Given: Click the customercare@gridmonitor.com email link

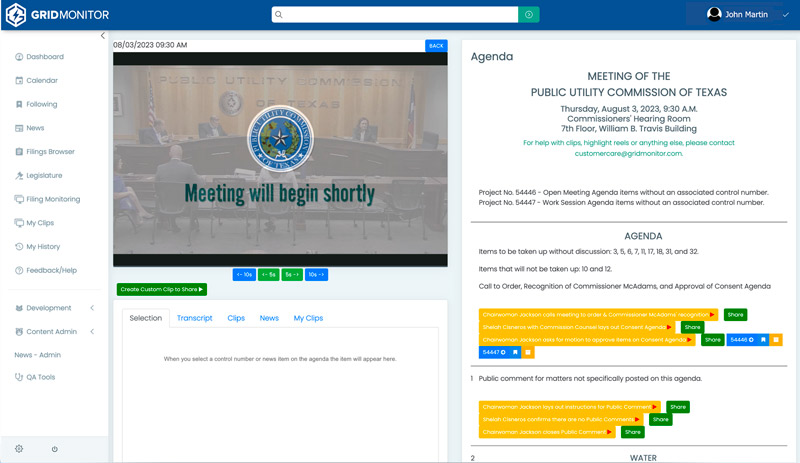Looking at the screenshot, I should [629, 154].
